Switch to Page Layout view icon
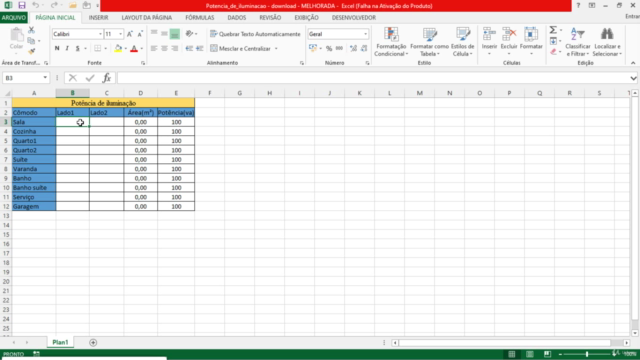The image size is (640, 360). point(530,354)
